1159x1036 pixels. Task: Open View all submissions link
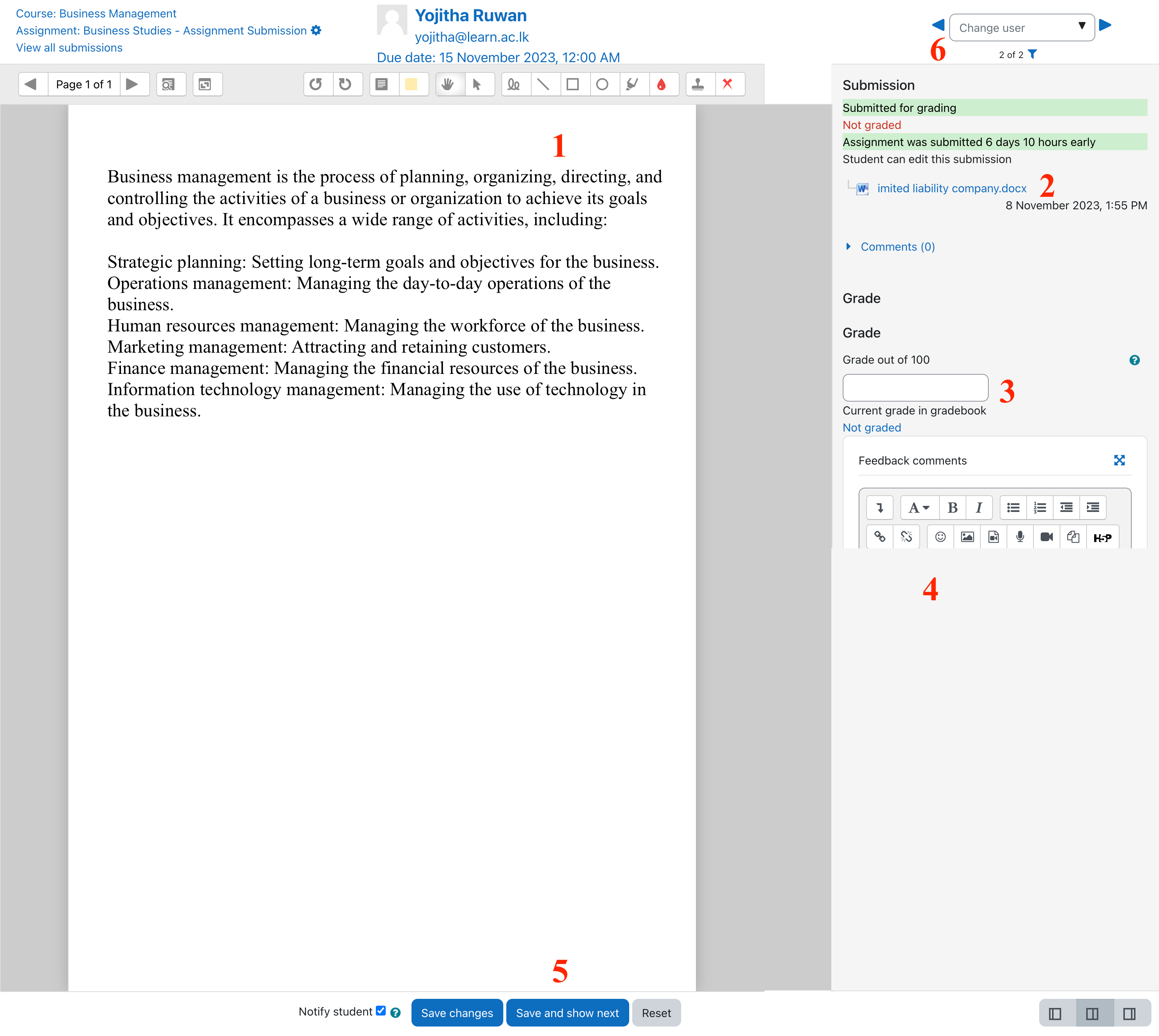tap(69, 48)
